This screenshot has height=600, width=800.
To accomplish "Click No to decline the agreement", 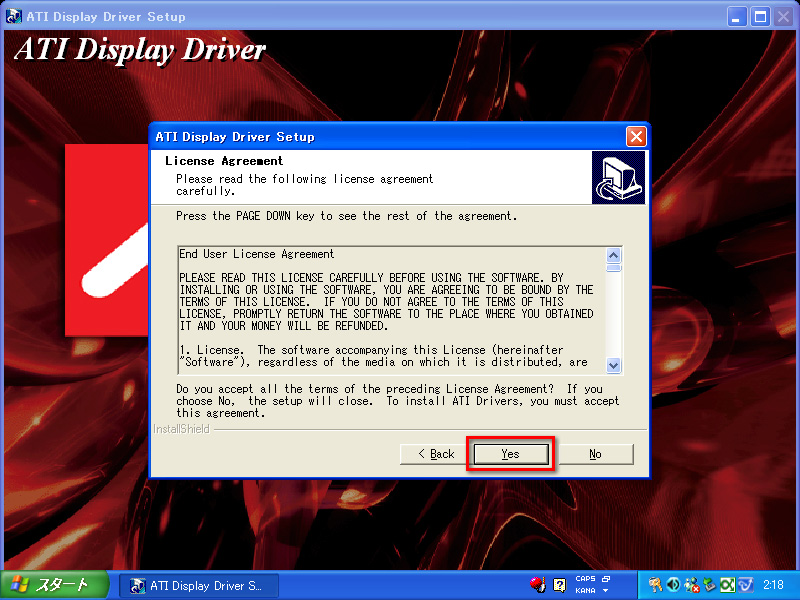I will 595,454.
